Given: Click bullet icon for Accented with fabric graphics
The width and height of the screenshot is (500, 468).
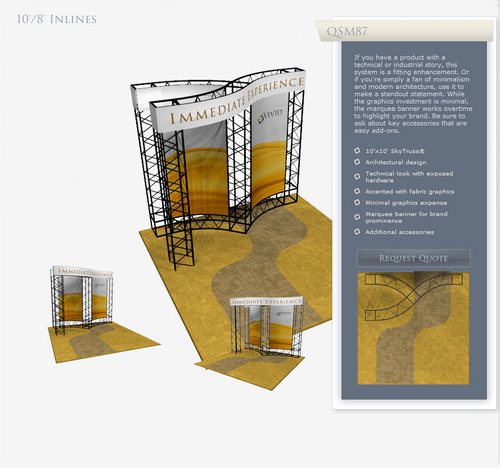Looking at the screenshot, I should click(x=357, y=191).
